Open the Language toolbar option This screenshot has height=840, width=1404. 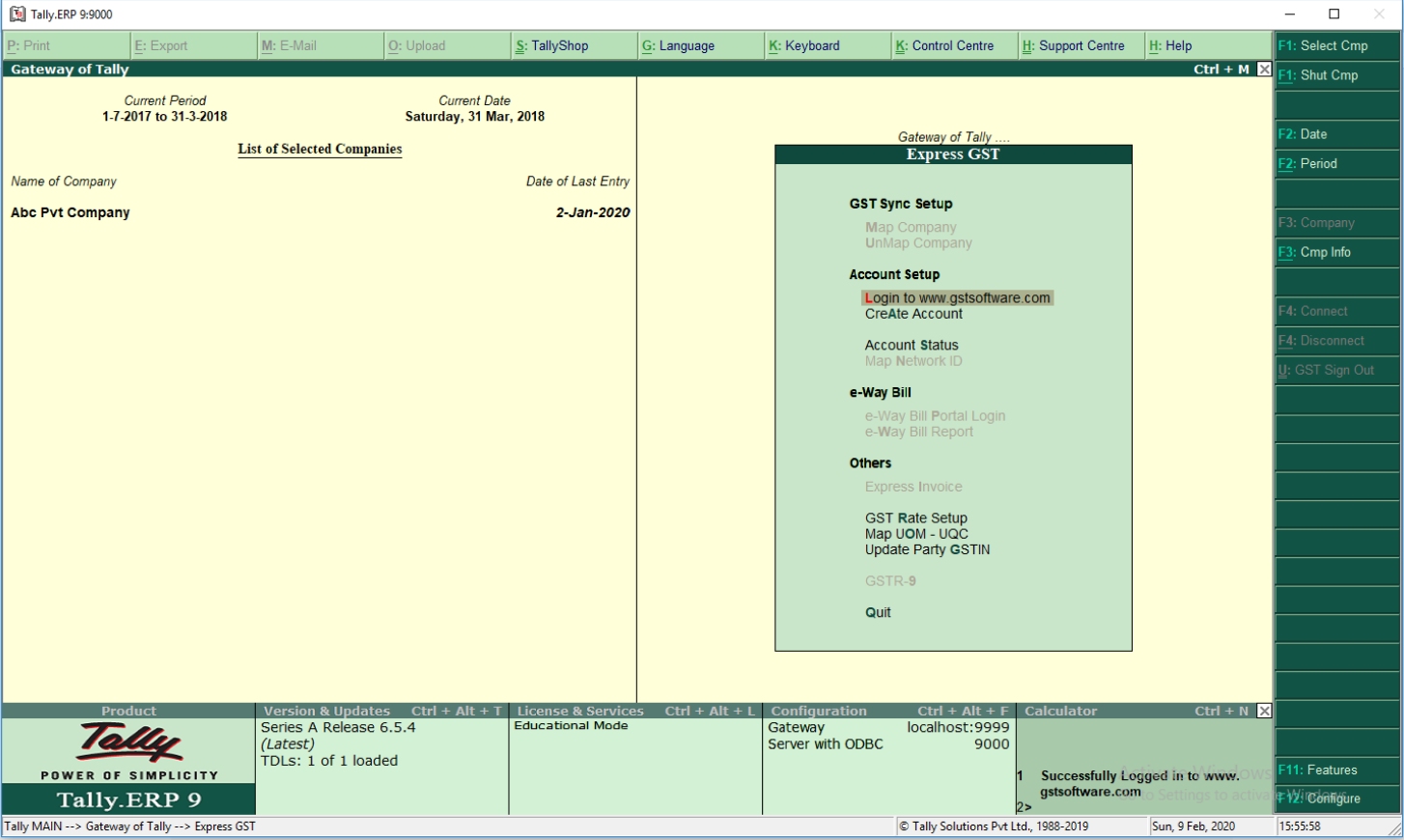click(x=700, y=45)
